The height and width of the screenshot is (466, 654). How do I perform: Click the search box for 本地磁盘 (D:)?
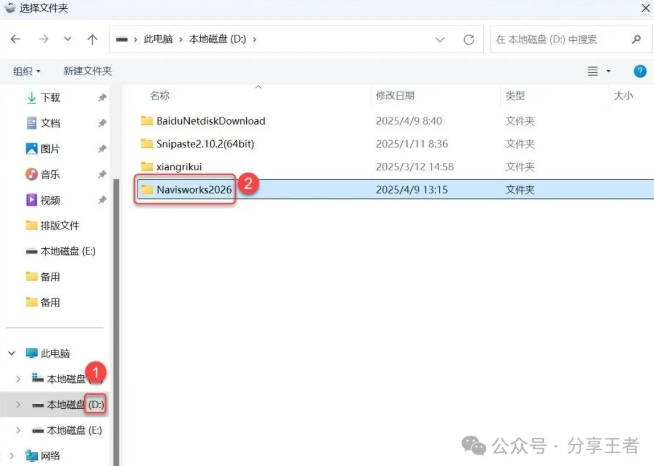click(571, 39)
